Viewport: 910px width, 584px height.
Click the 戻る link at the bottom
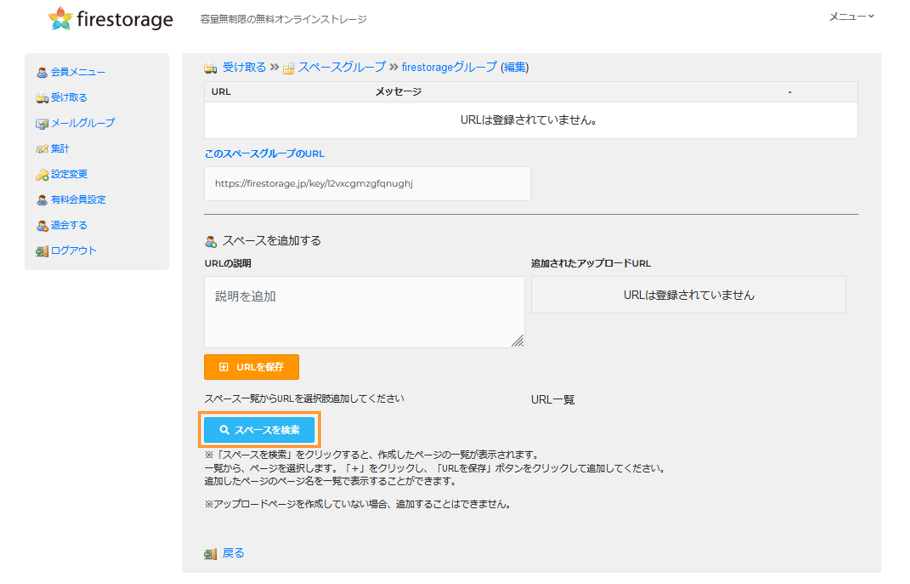pos(233,553)
